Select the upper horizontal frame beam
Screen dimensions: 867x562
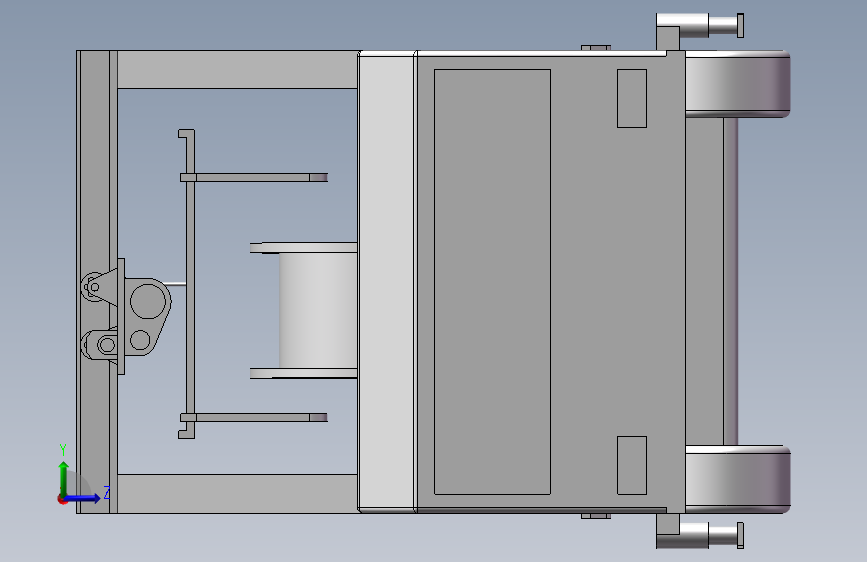pos(237,70)
